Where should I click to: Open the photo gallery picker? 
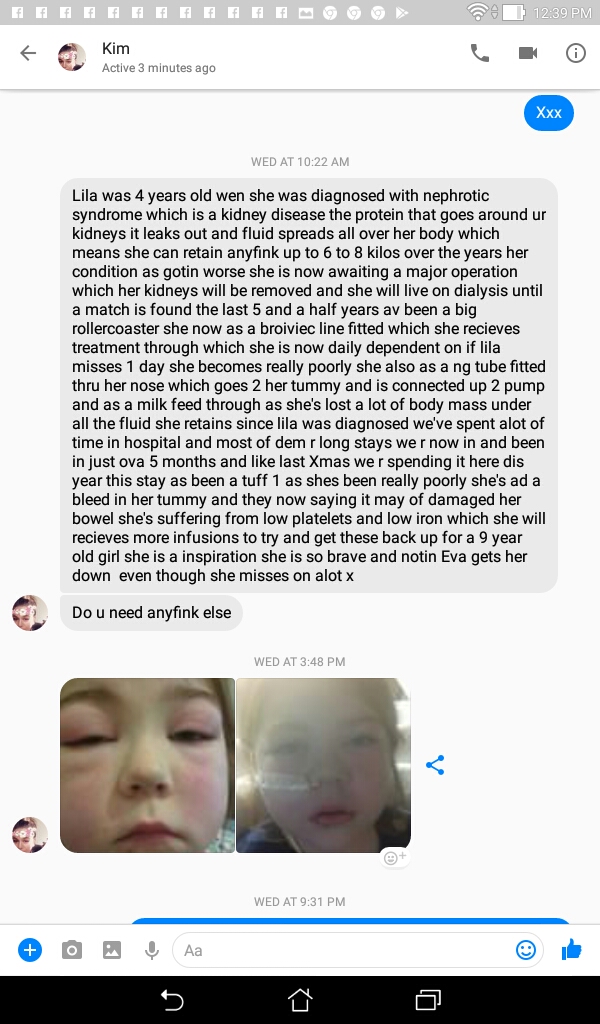coord(112,950)
